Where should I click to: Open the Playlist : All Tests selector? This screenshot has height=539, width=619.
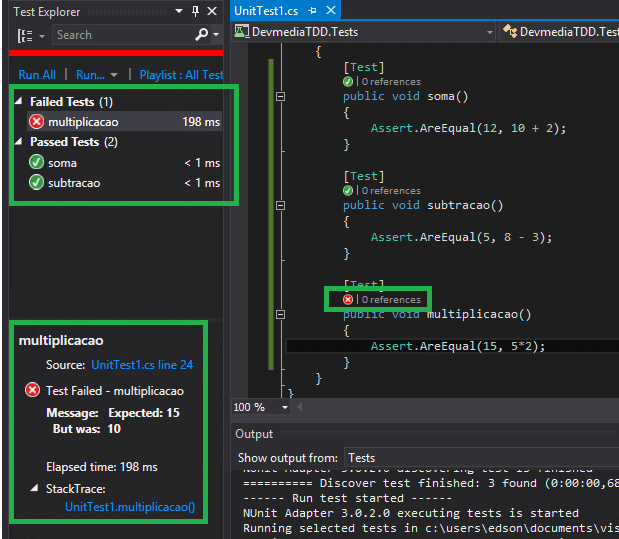(x=181, y=75)
